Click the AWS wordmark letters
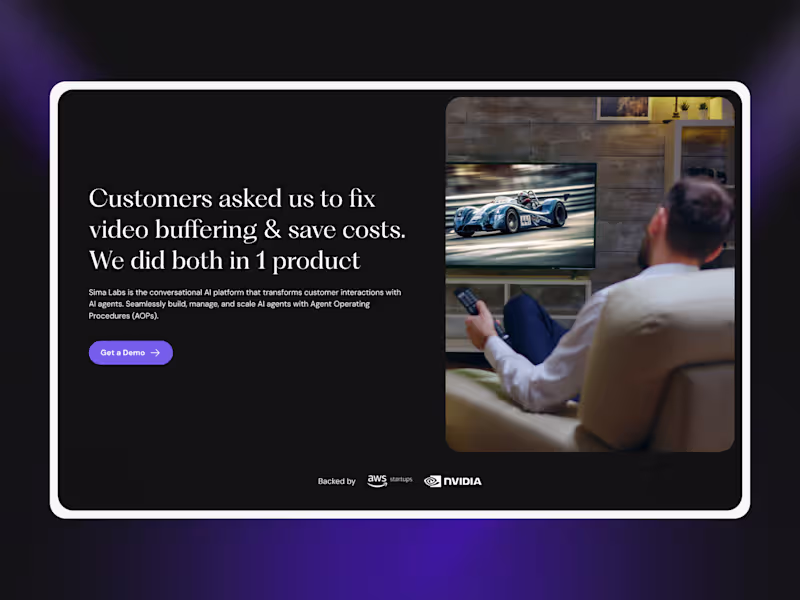This screenshot has height=600, width=800. pyautogui.click(x=375, y=478)
